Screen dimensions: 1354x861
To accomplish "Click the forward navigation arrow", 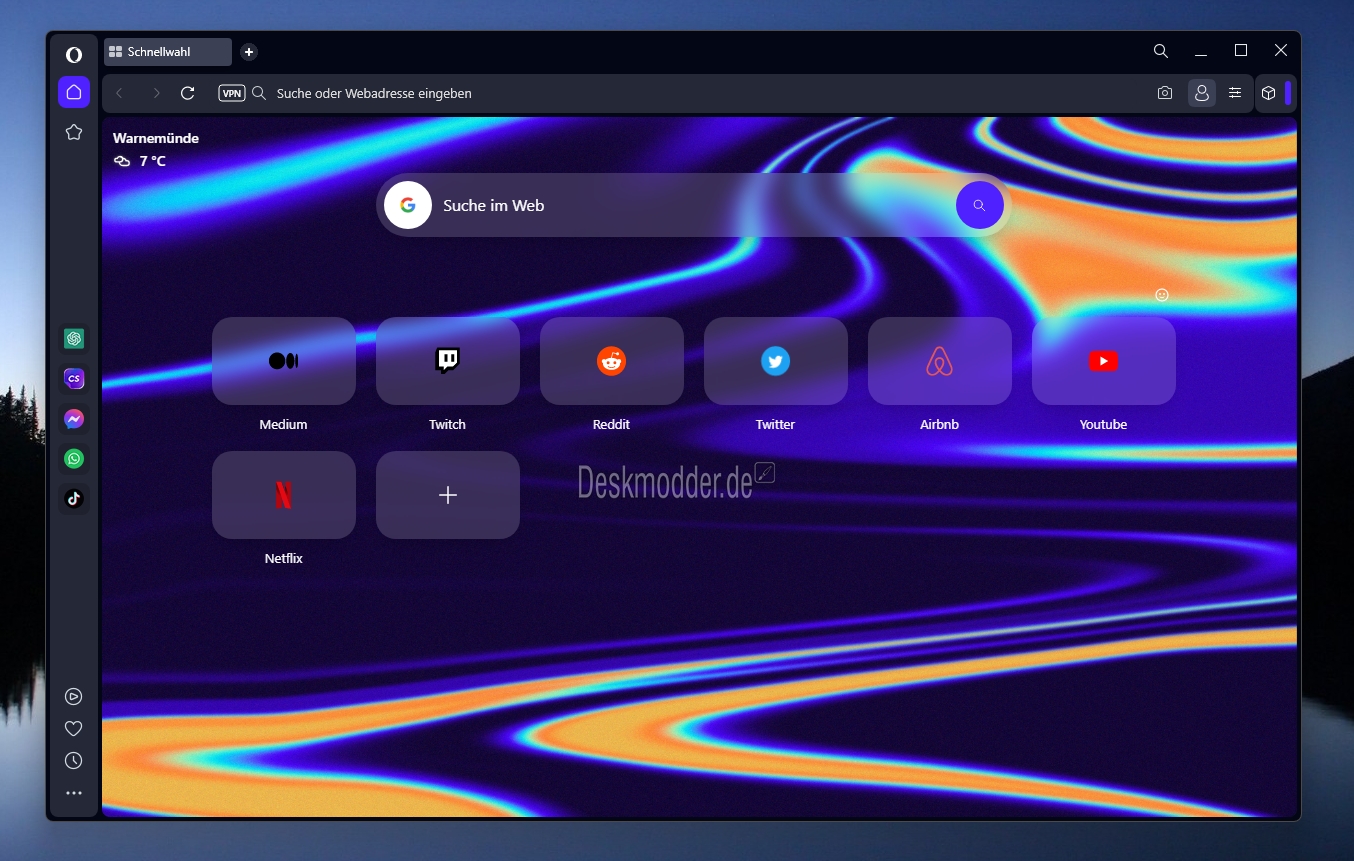I will pyautogui.click(x=156, y=93).
